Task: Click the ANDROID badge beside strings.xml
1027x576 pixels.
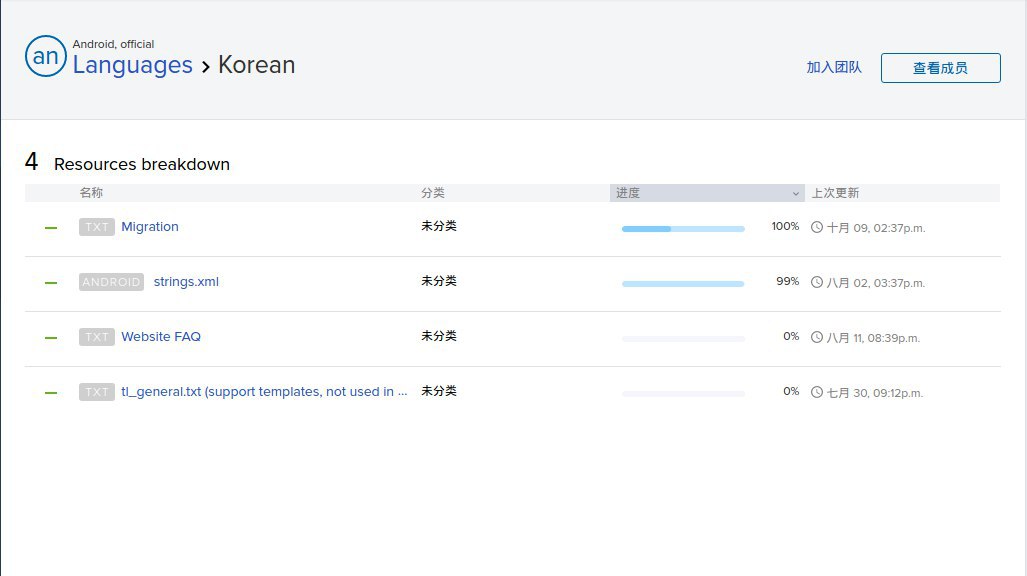Action: click(x=111, y=282)
